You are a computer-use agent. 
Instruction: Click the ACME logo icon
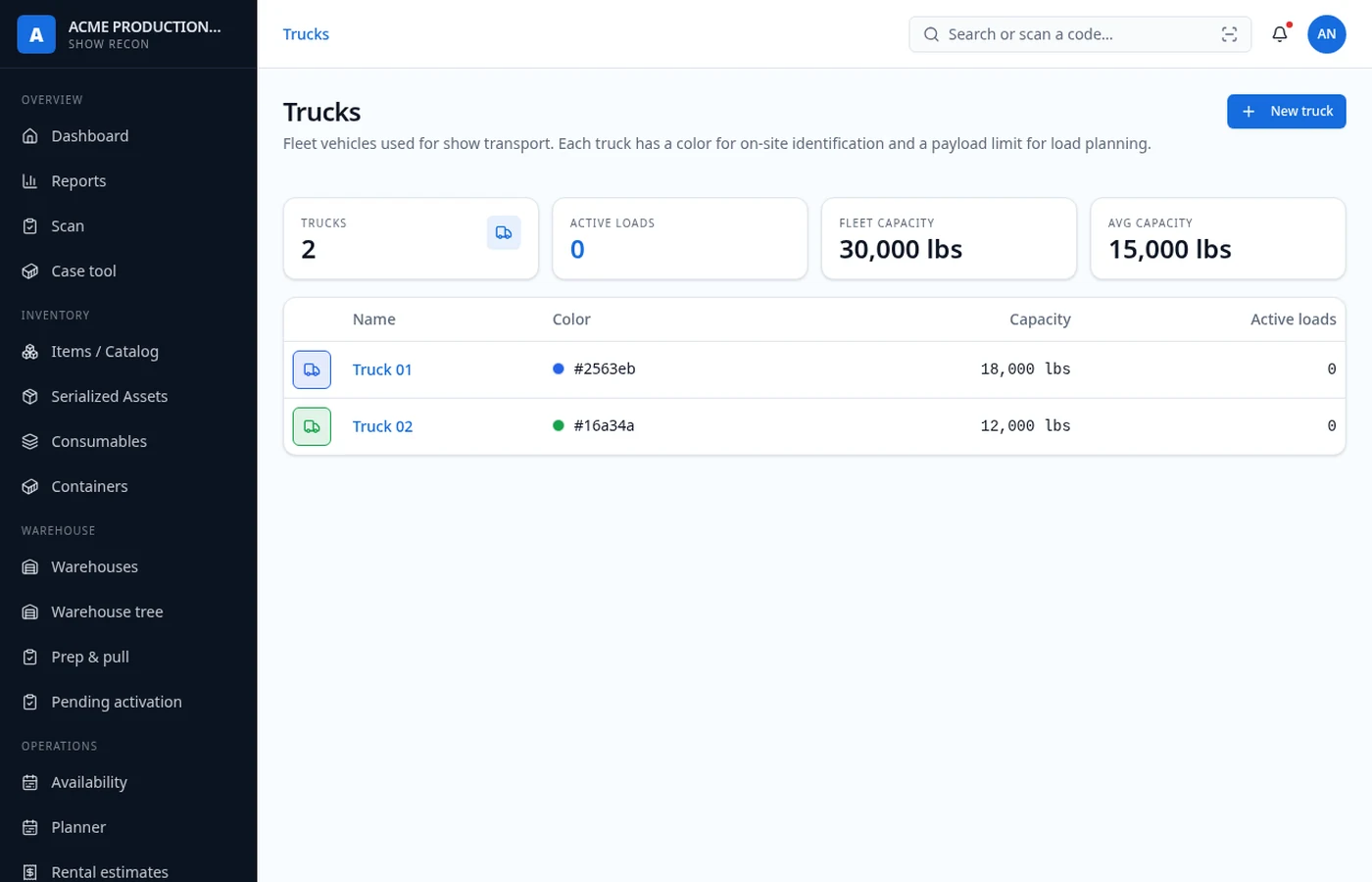(x=36, y=34)
